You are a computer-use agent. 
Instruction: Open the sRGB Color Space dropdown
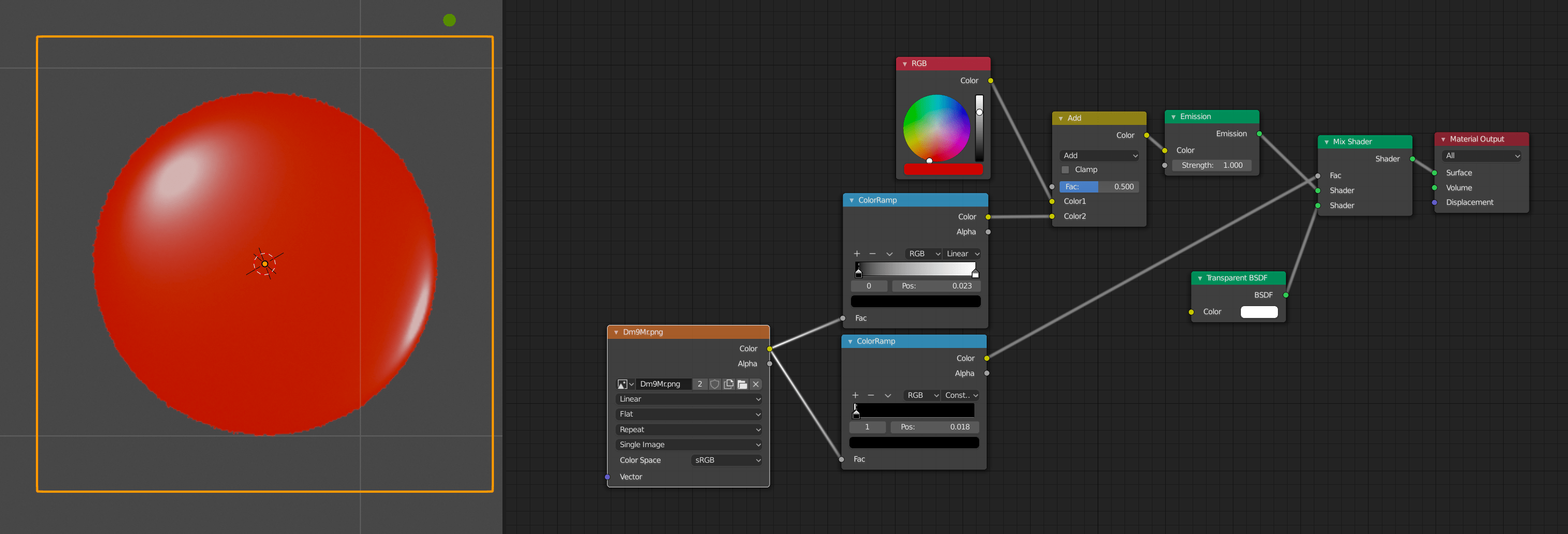click(x=726, y=459)
